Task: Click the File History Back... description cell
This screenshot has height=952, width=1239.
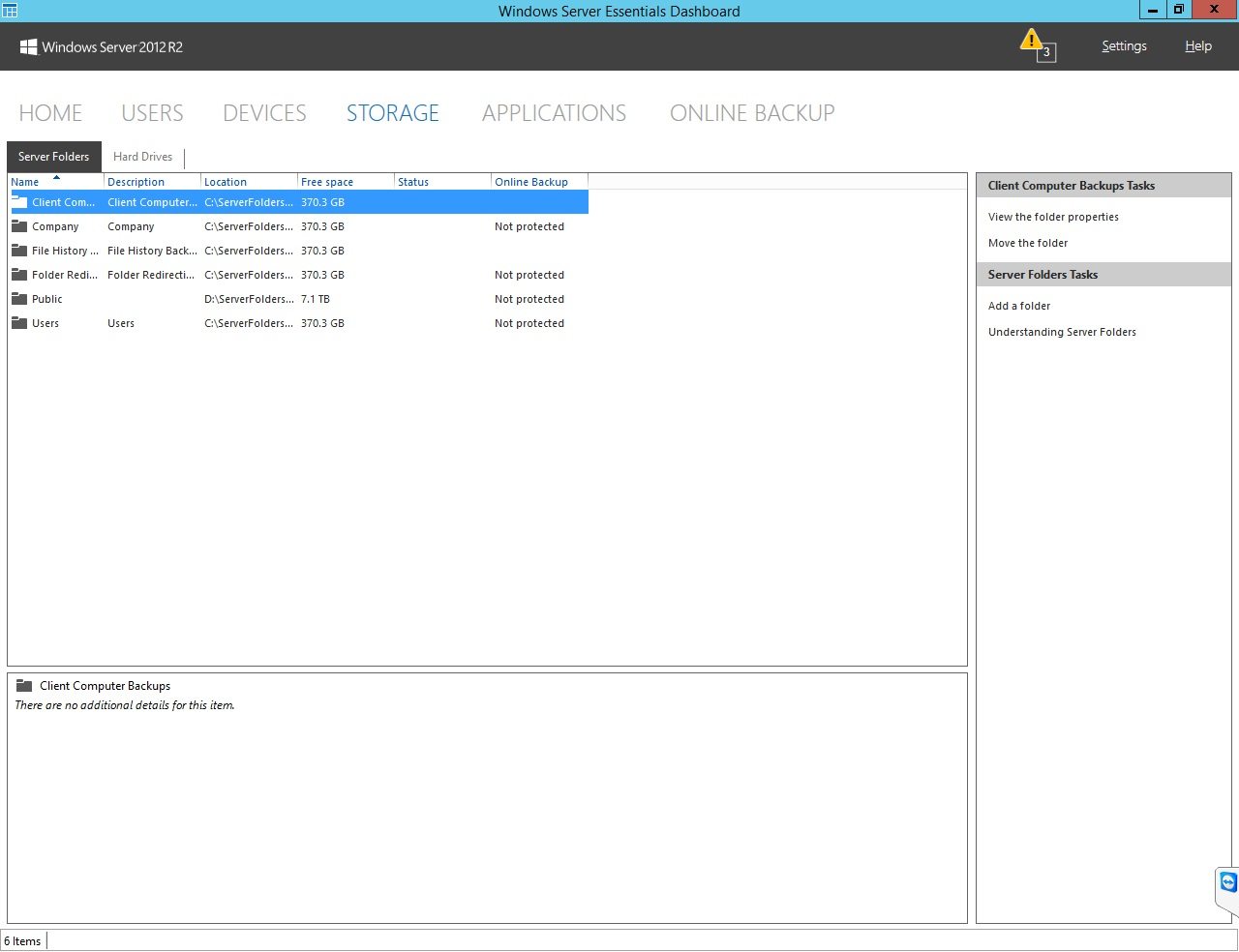Action: click(152, 251)
